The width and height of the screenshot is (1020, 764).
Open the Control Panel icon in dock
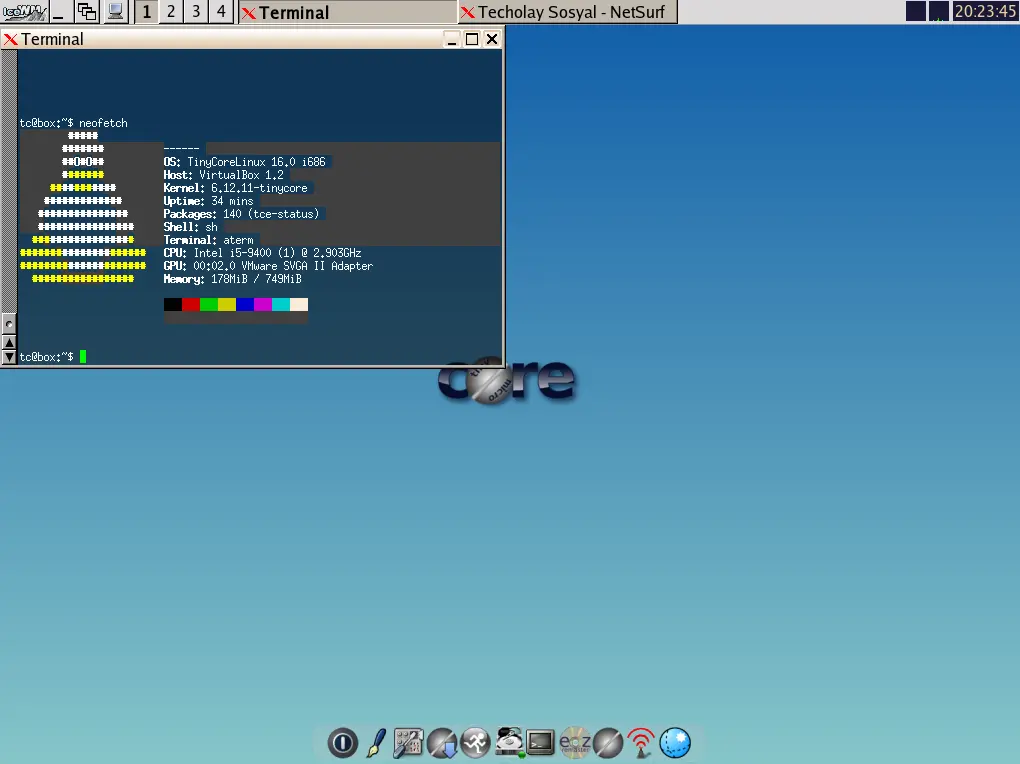(408, 743)
